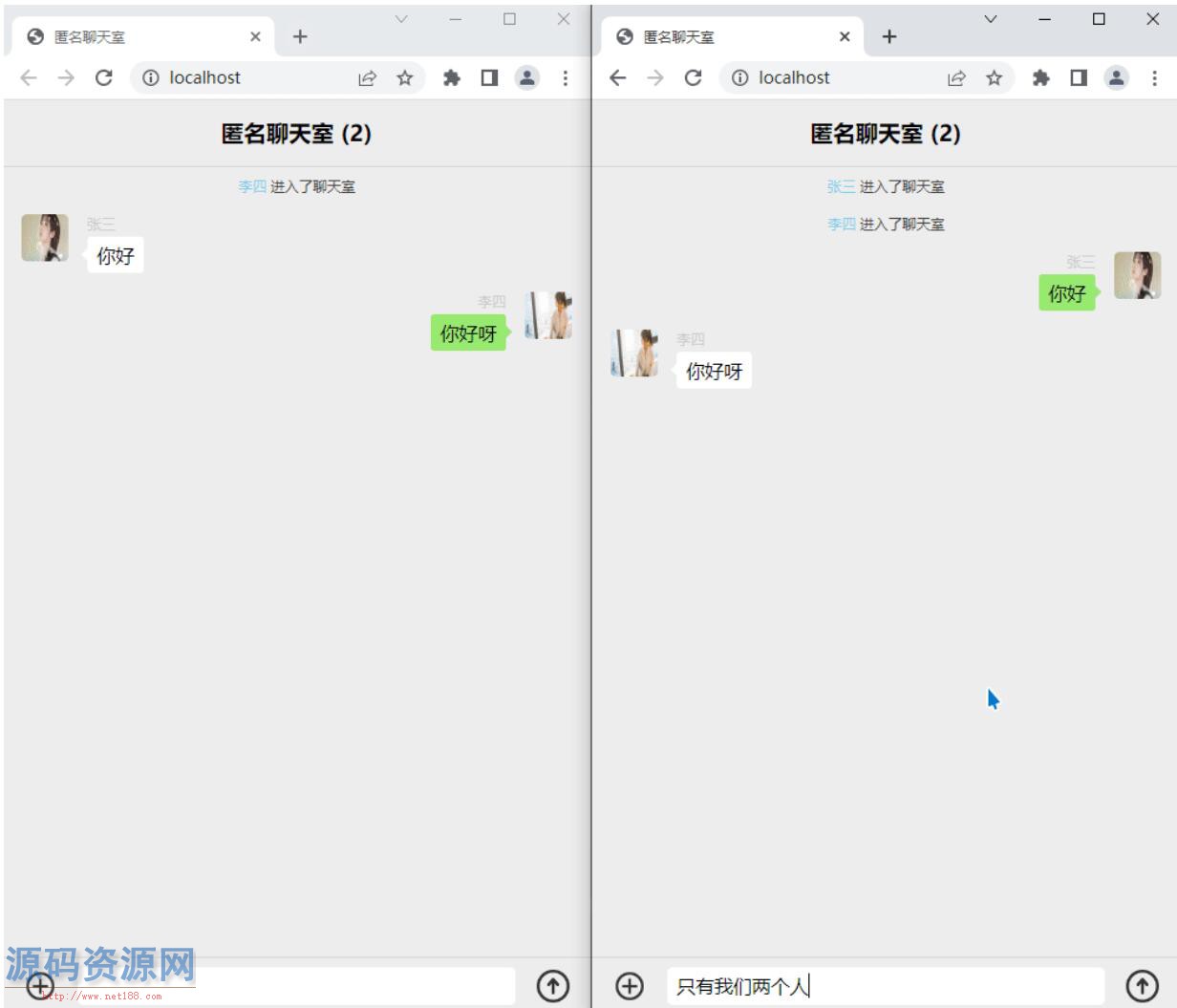Toggle side panel in right browser
1177x1008 pixels.
pos(1079,78)
